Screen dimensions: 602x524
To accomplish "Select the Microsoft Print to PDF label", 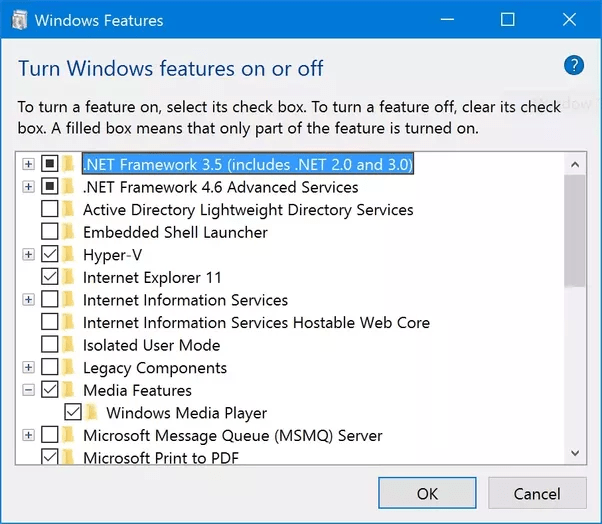I will coord(161,458).
